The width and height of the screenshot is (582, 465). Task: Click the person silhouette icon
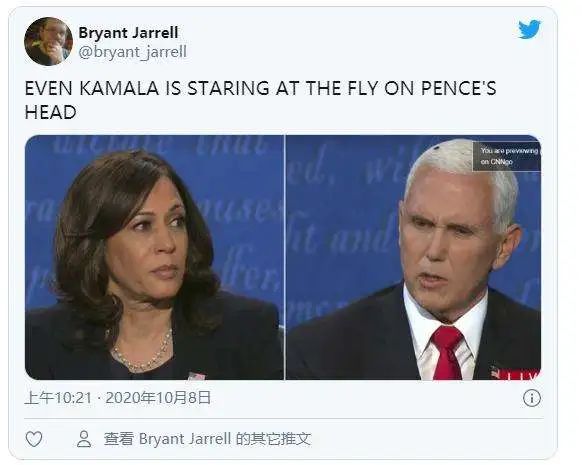coord(84,439)
